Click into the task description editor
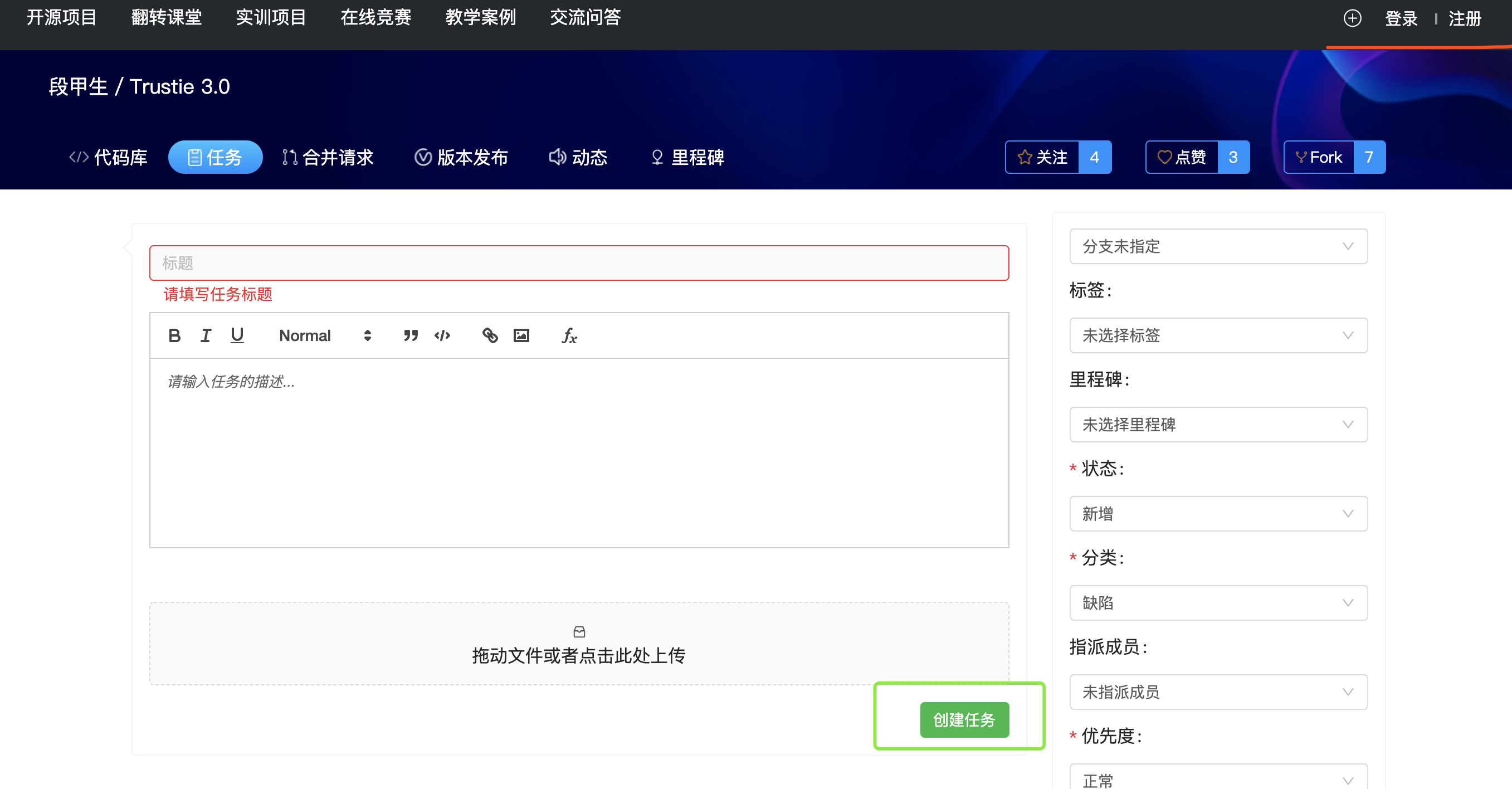 tap(579, 452)
